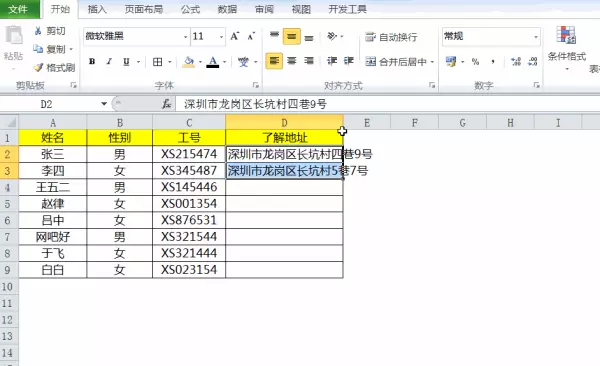Switch to 开发工具 (Developer) tab
Image resolution: width=600 pixels, height=366 pixels.
click(x=347, y=9)
